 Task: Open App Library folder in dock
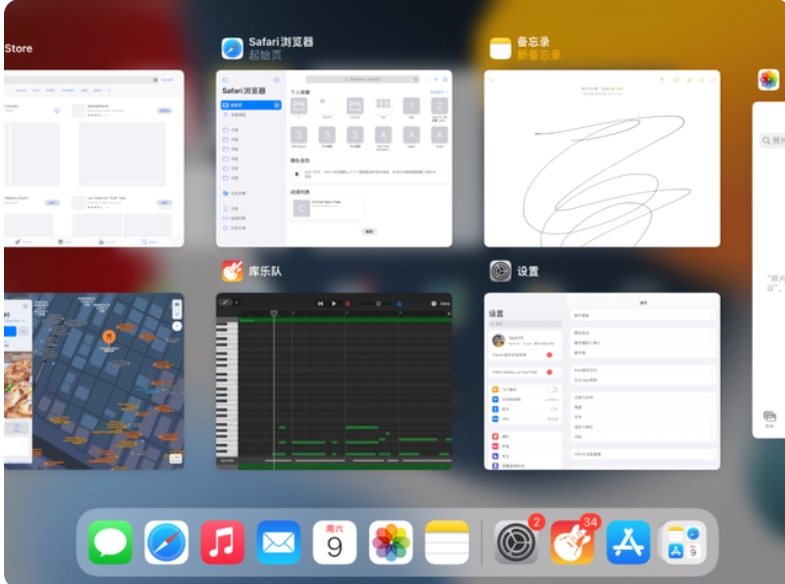(684, 542)
